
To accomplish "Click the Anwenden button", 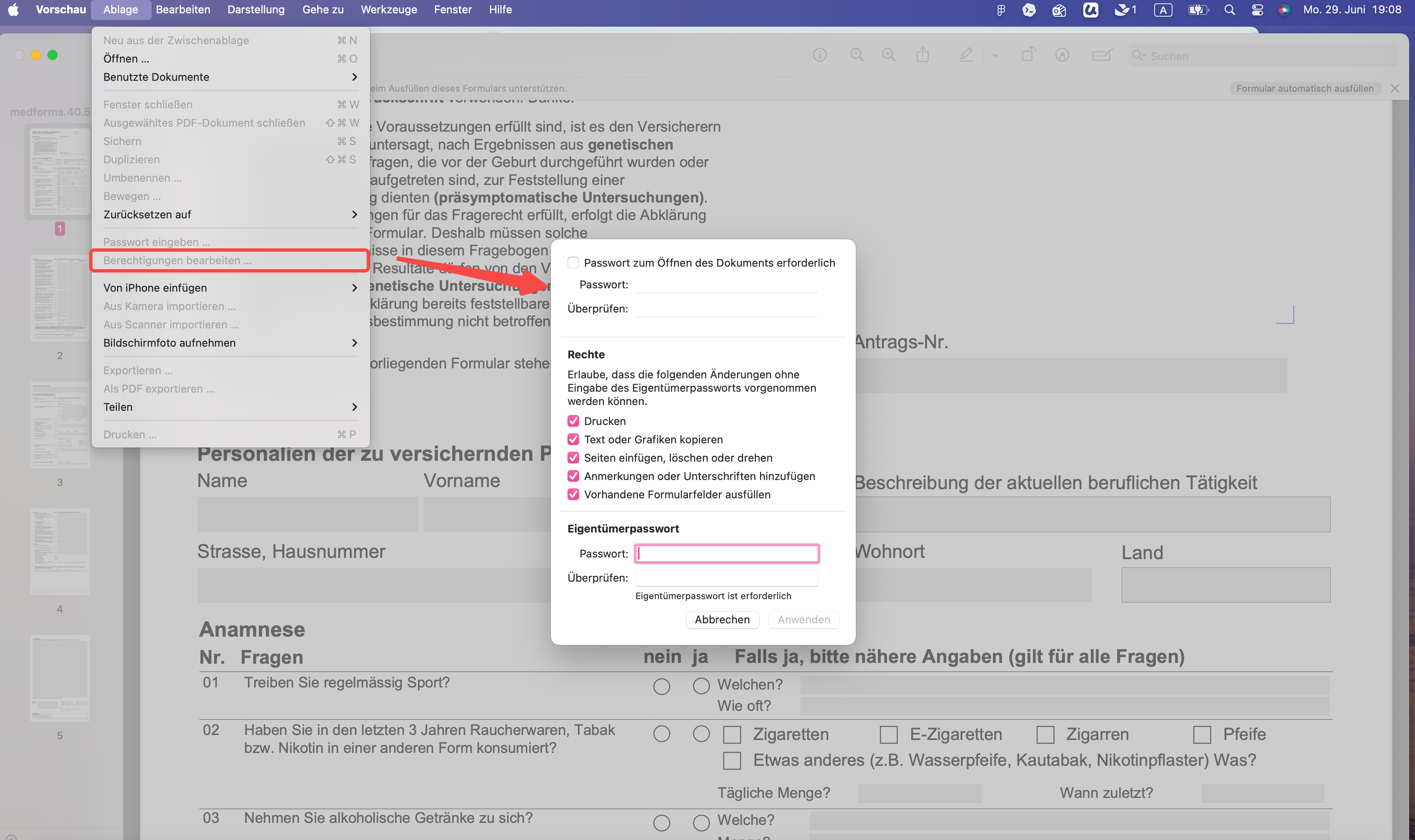I will 803,619.
